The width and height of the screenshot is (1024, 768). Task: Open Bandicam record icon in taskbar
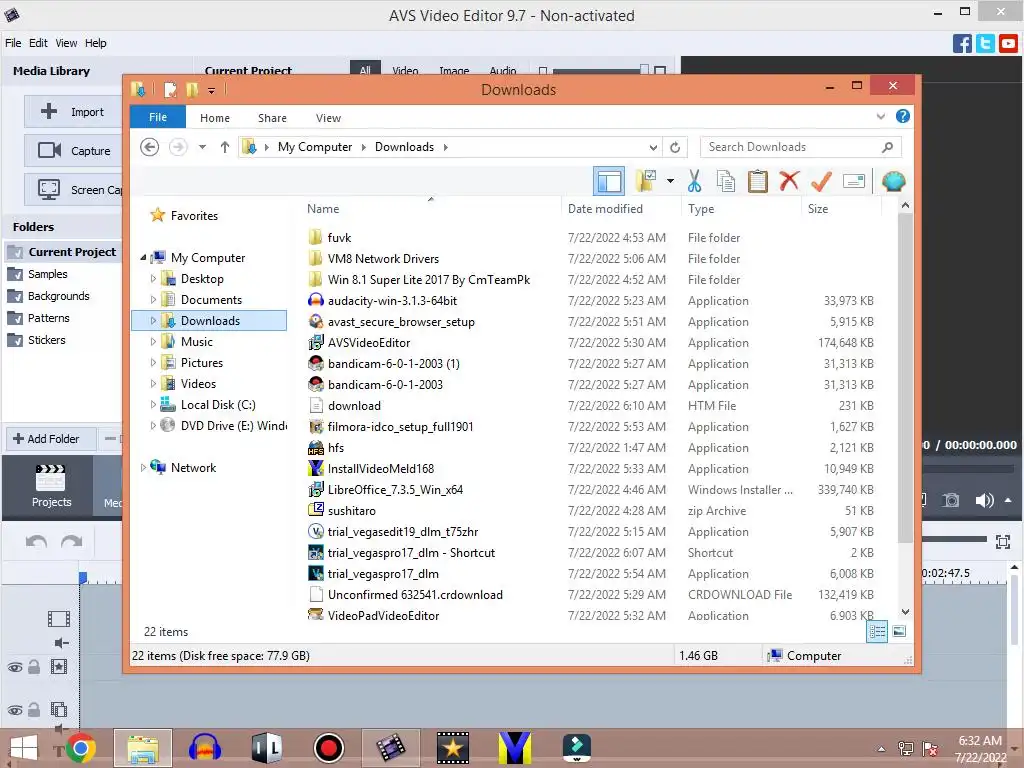pyautogui.click(x=328, y=748)
